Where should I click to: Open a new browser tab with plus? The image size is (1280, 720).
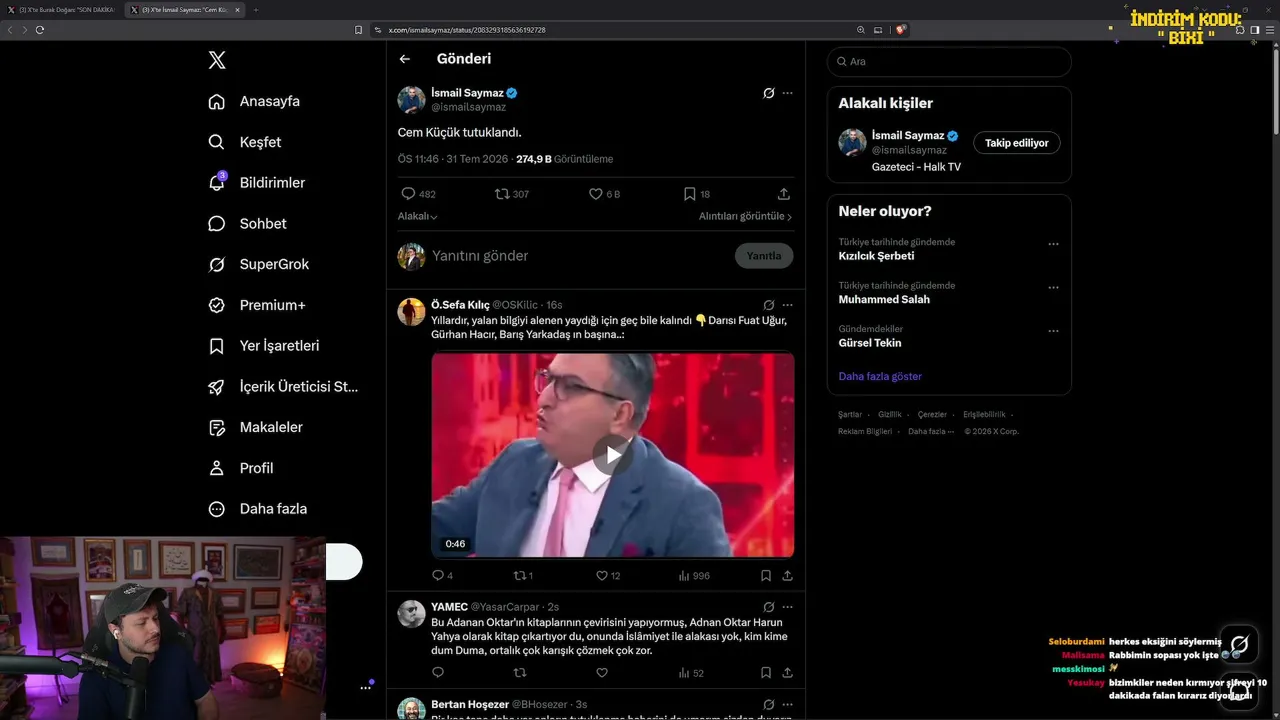coord(255,10)
